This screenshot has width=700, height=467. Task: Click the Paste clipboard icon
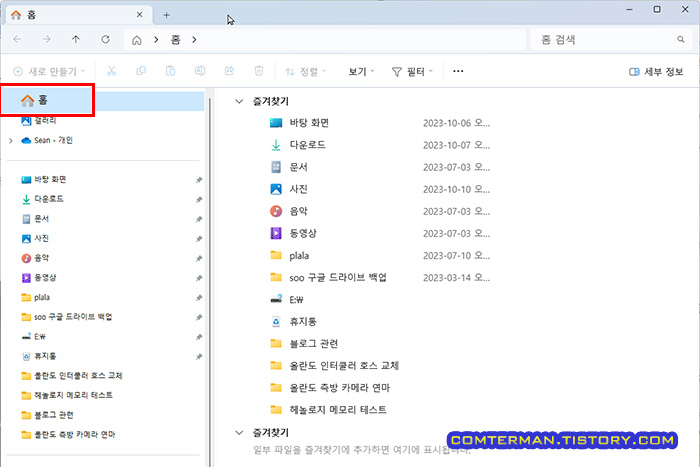pos(171,71)
